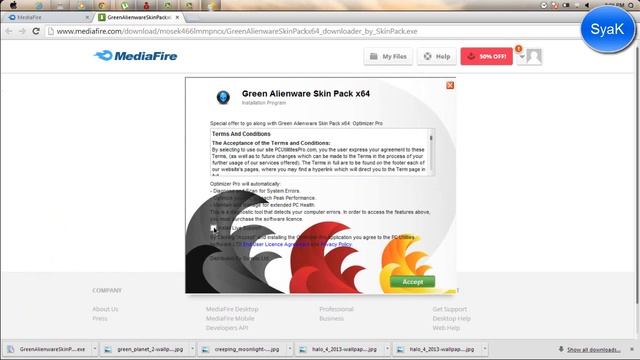Close the Green Alienware Skin Pack installer dialog
The height and width of the screenshot is (360, 640).
450,85
